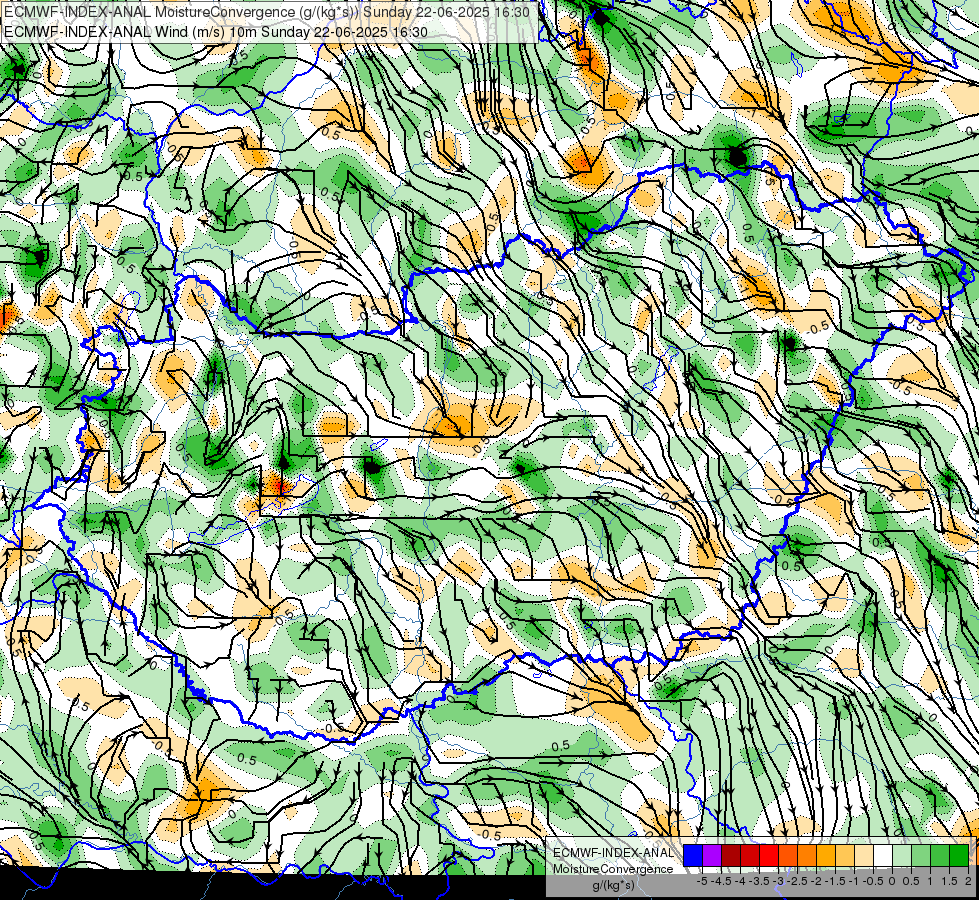Click the legend tick label -1.5
The image size is (979, 900).
tap(835, 881)
